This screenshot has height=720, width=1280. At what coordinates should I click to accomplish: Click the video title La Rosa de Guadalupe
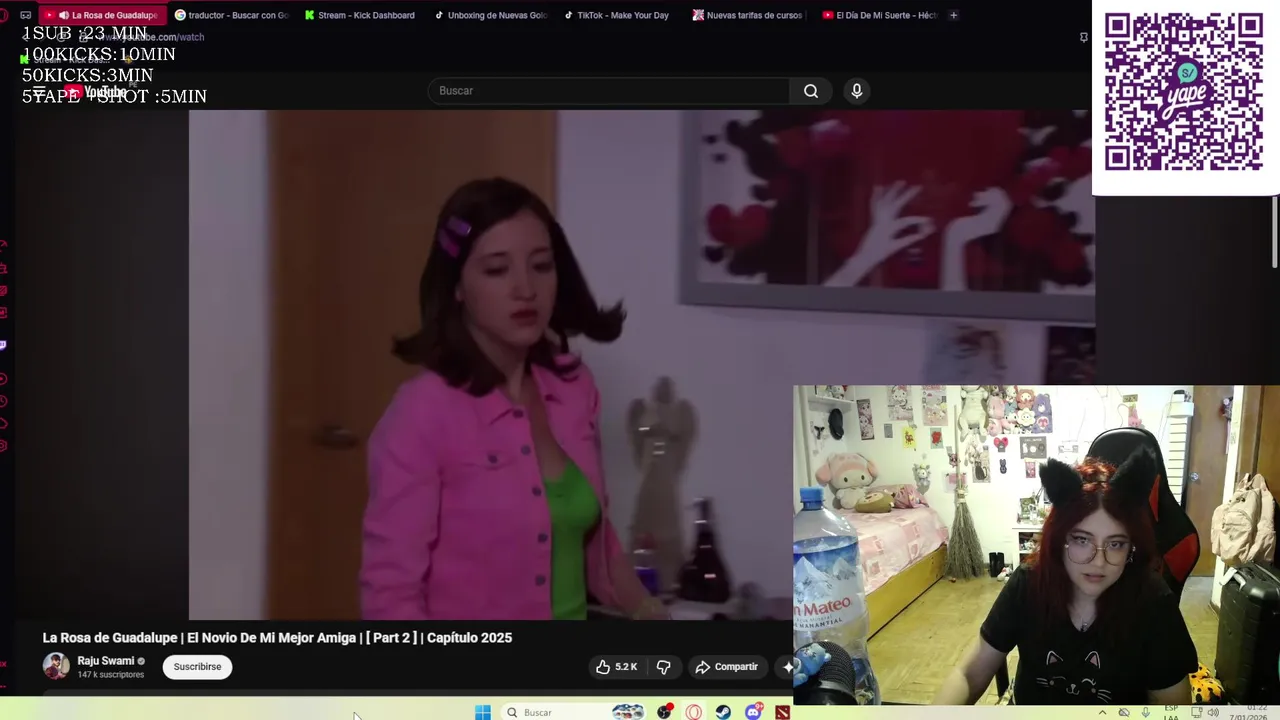coord(277,638)
